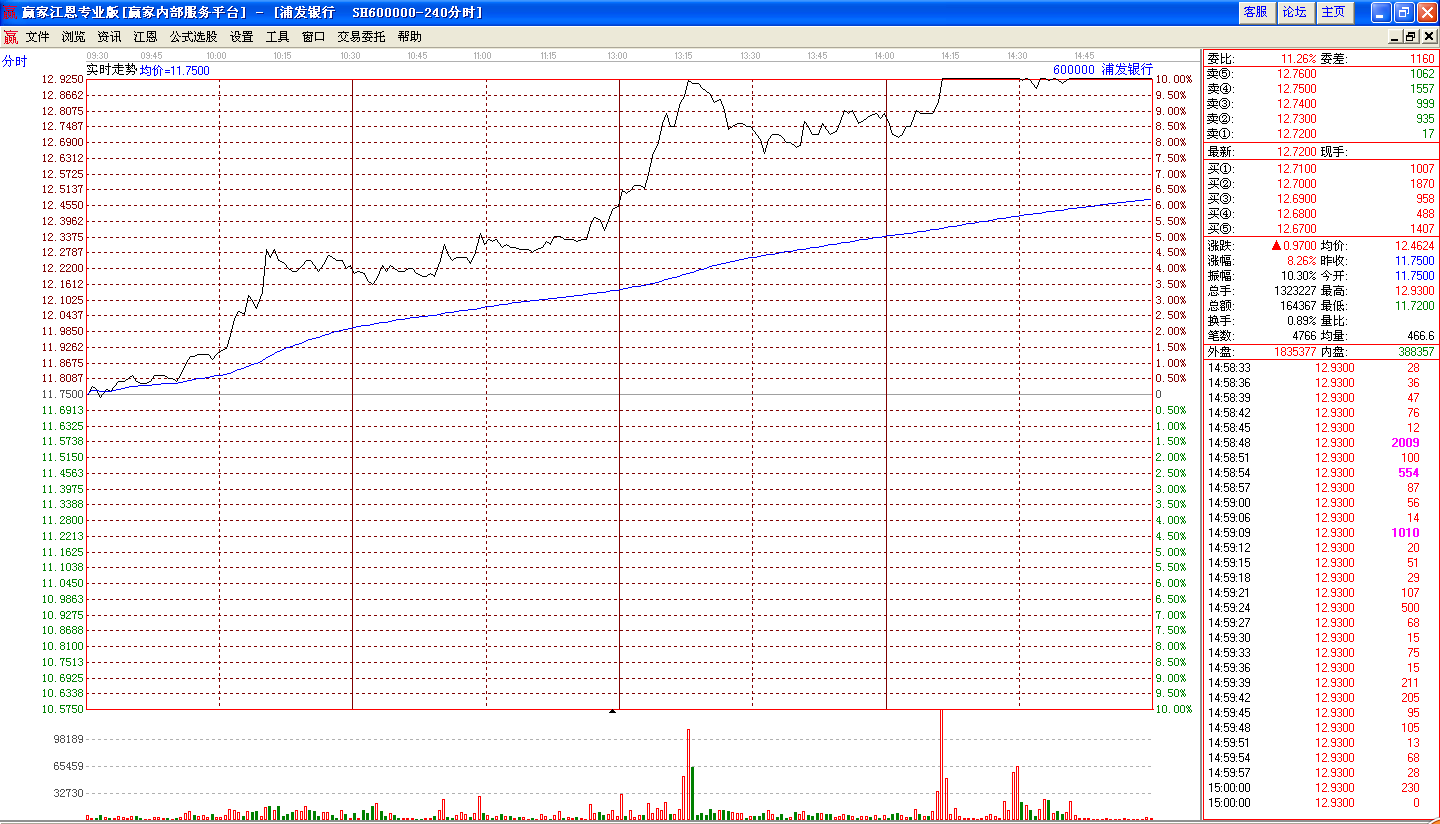The width and height of the screenshot is (1440, 824).
Task: Click the red up-triangle 0.9700 change value
Action: [1294, 246]
